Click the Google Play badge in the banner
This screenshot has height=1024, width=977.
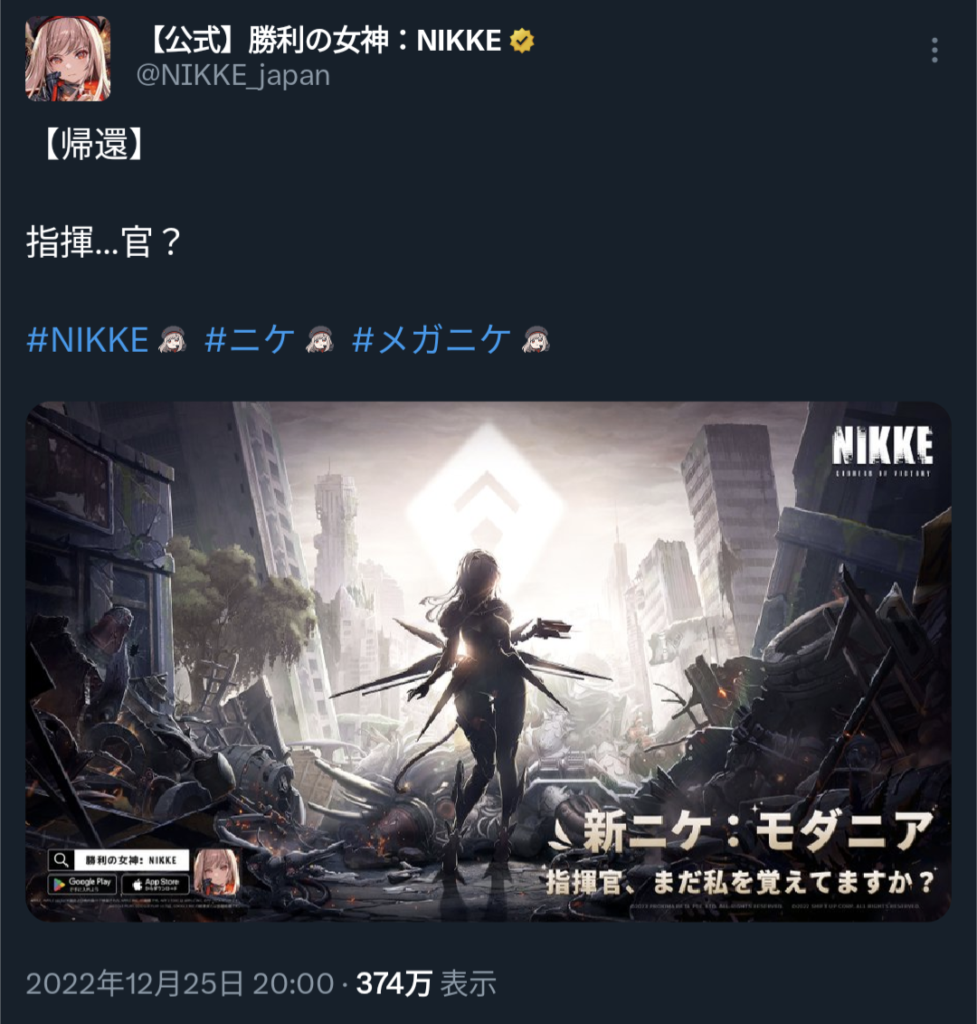coord(82,884)
